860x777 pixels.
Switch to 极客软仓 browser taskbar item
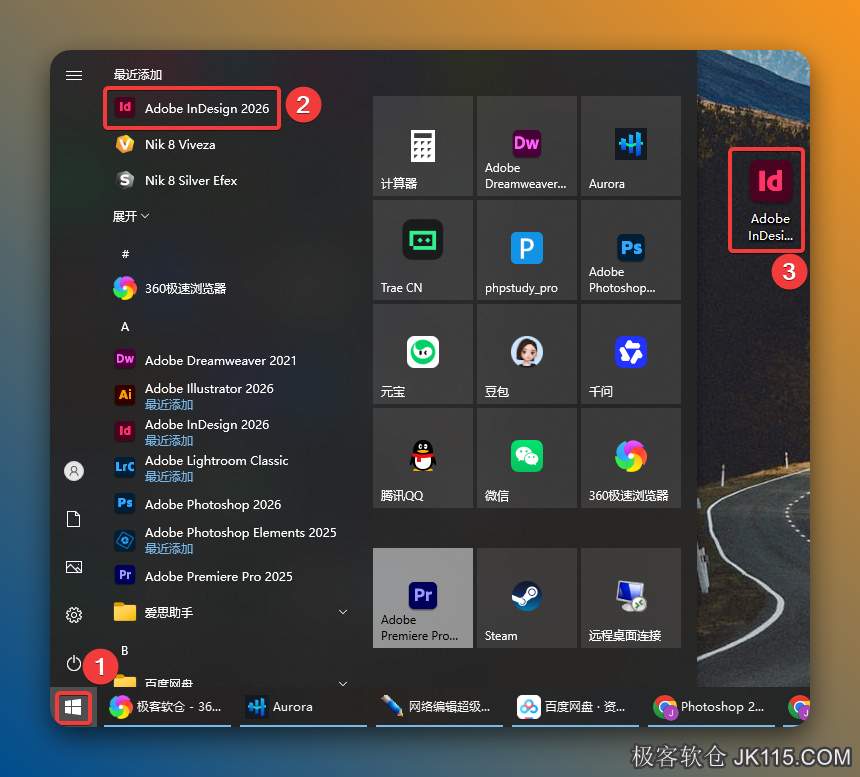tap(167, 707)
